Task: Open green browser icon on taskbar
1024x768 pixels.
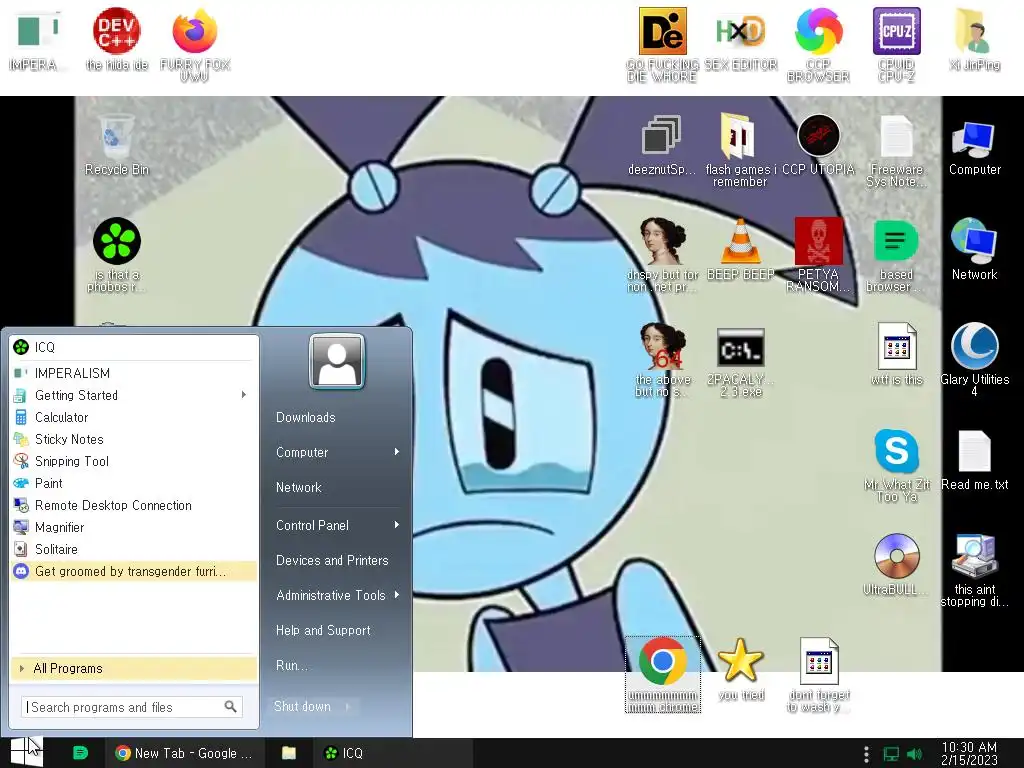Action: 80,753
